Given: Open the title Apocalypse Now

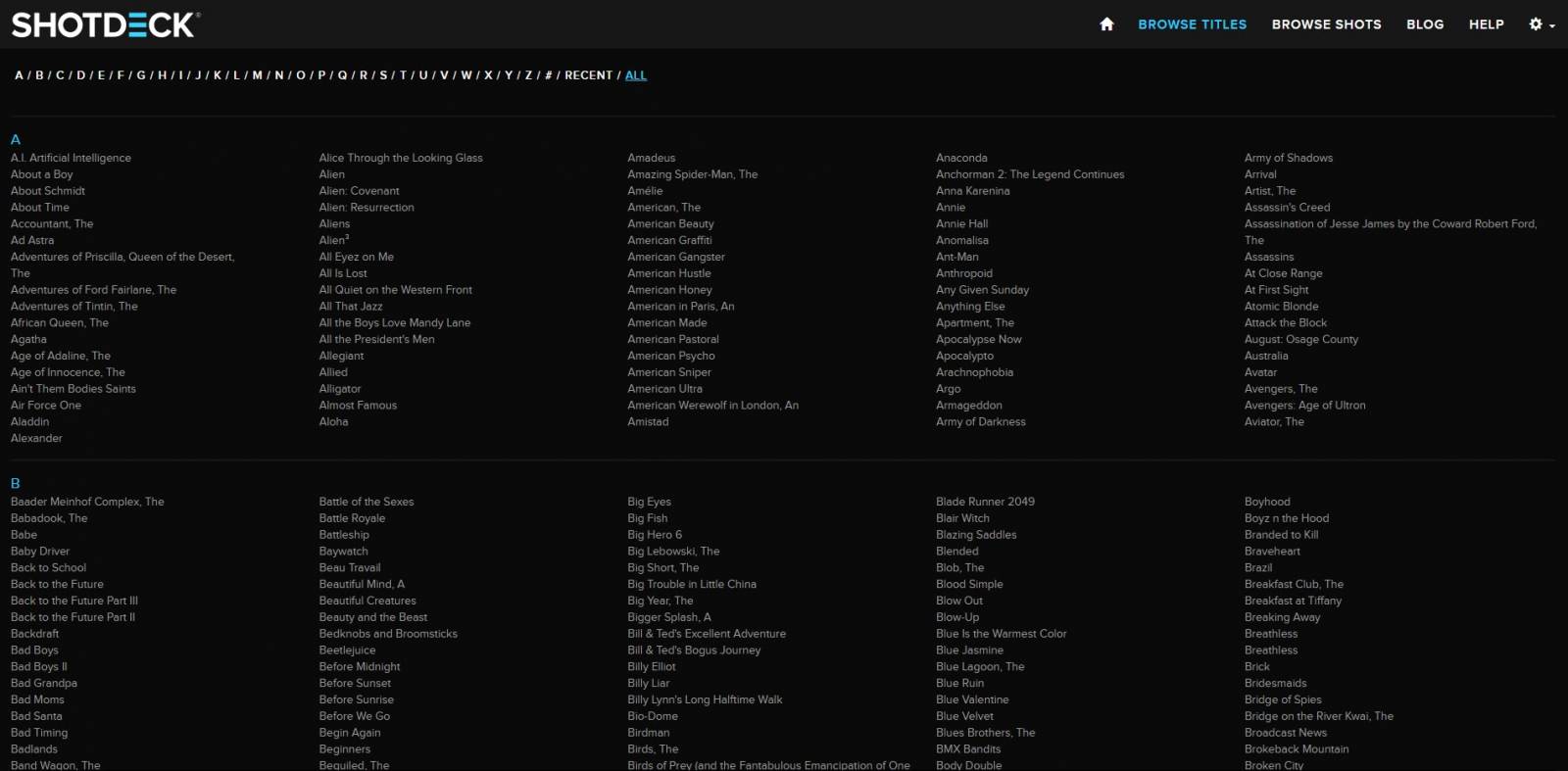Looking at the screenshot, I should 978,339.
